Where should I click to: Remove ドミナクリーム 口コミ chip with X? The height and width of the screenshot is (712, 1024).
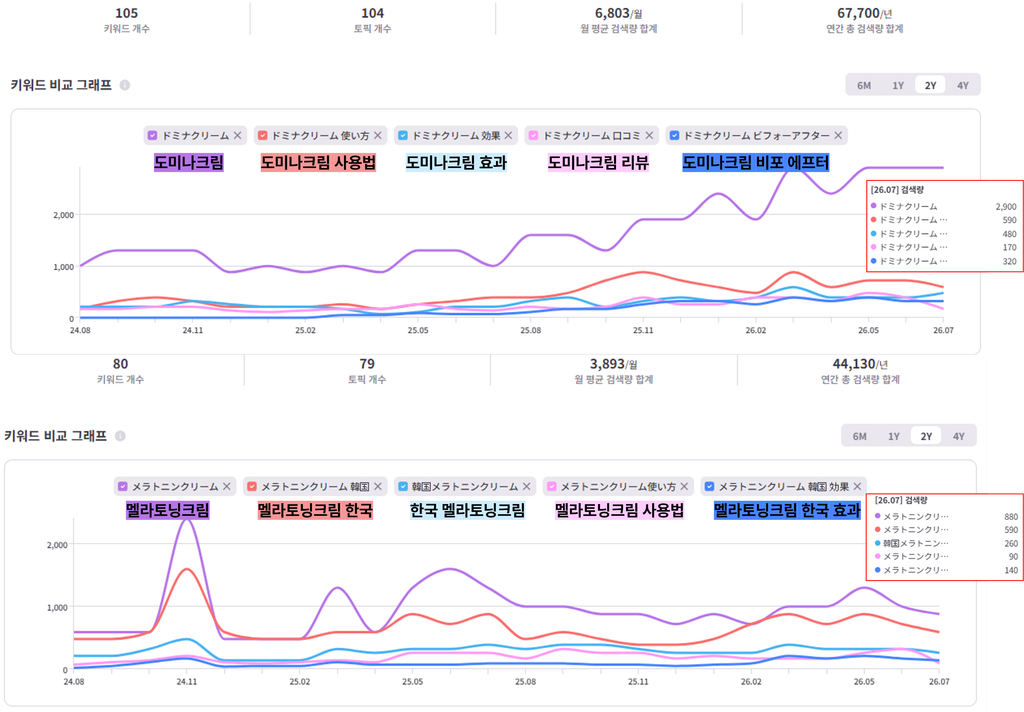tap(649, 135)
